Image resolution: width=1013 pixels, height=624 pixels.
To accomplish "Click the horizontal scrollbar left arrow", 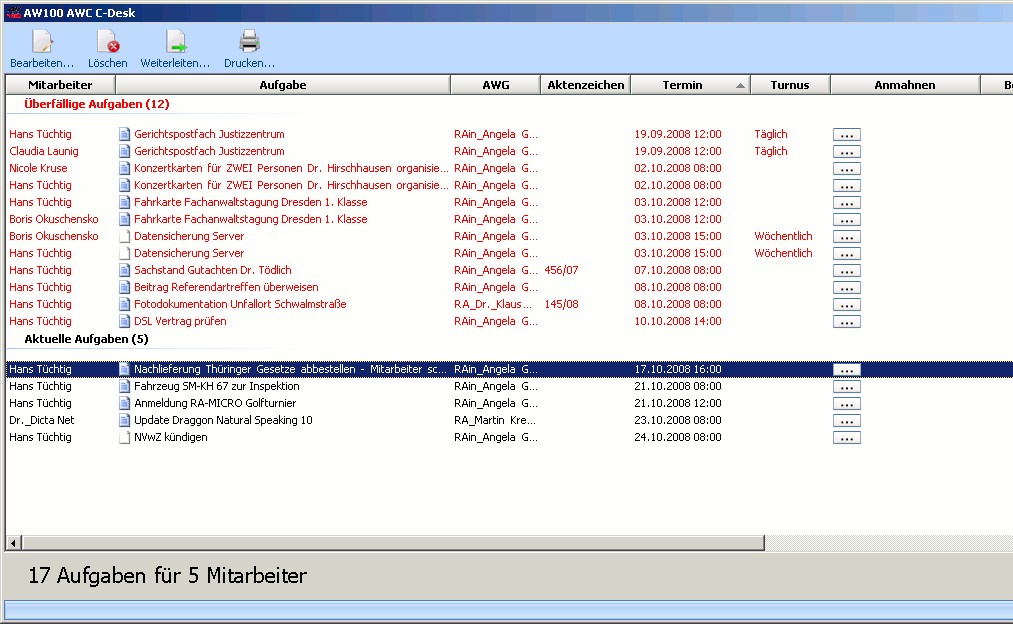I will pyautogui.click(x=14, y=543).
